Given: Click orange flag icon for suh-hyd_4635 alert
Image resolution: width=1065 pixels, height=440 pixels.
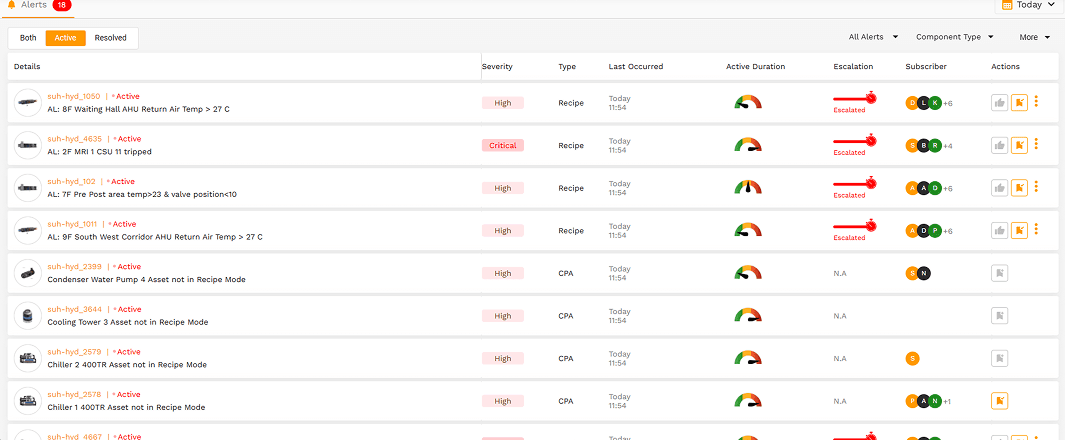Looking at the screenshot, I should coord(1019,145).
